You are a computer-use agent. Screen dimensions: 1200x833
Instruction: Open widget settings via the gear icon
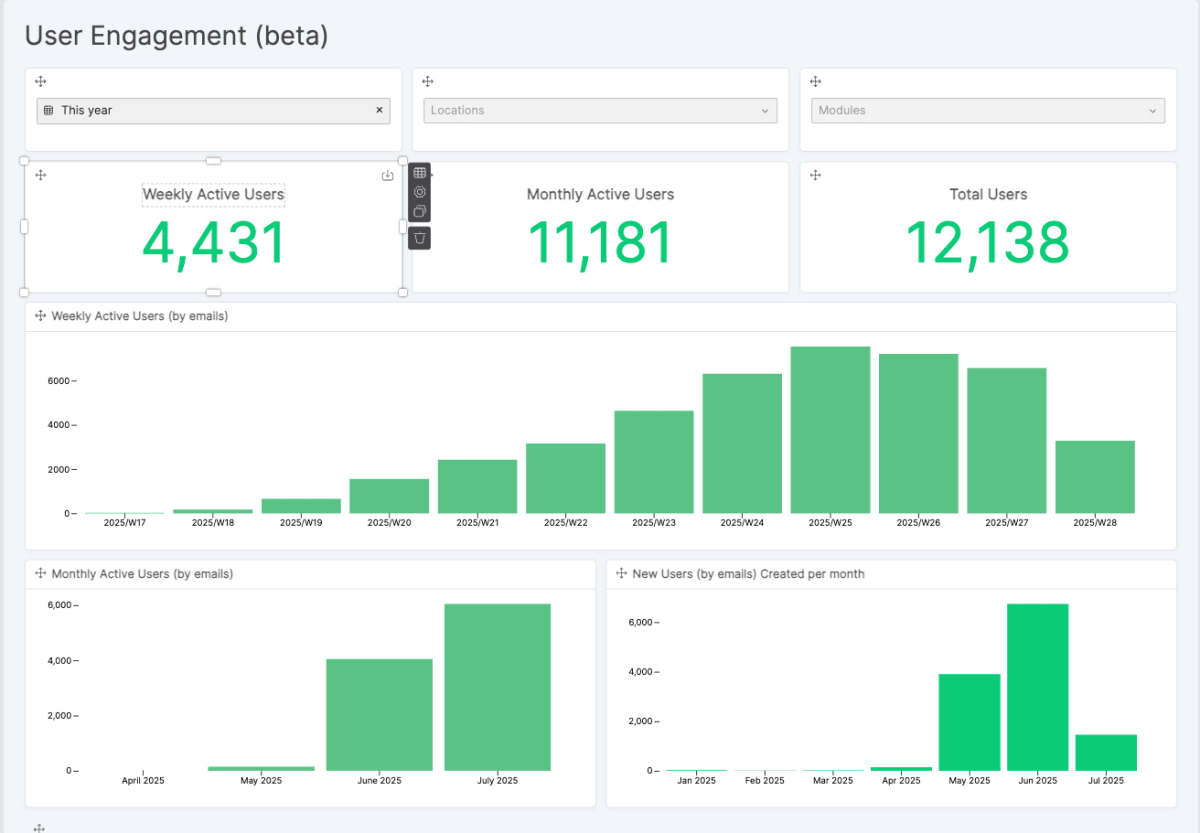[x=420, y=192]
